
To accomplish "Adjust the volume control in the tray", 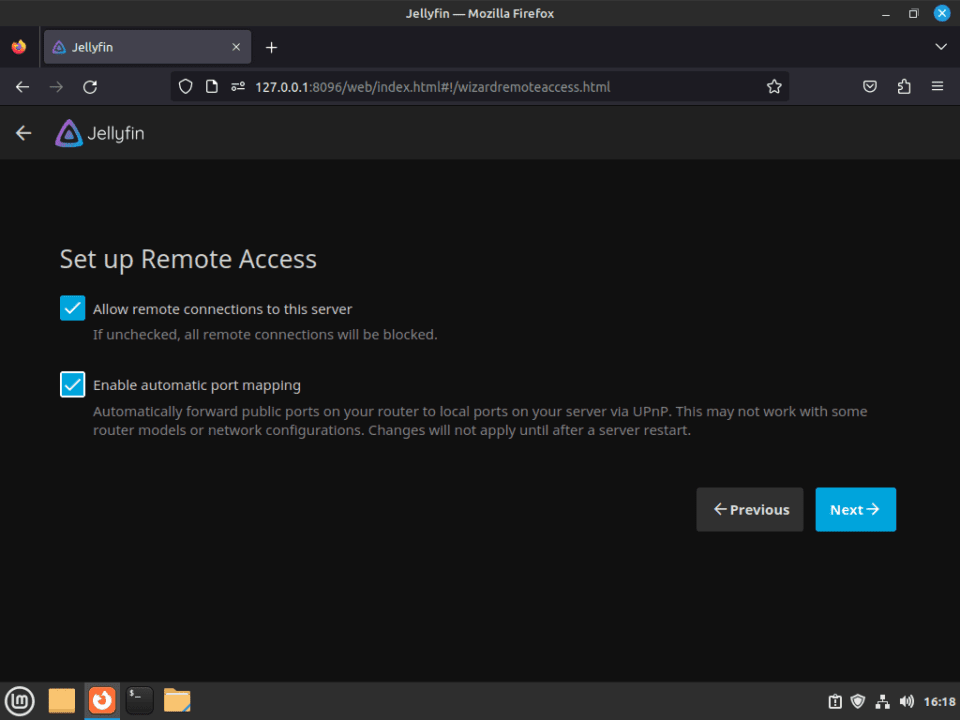I will click(x=906, y=701).
